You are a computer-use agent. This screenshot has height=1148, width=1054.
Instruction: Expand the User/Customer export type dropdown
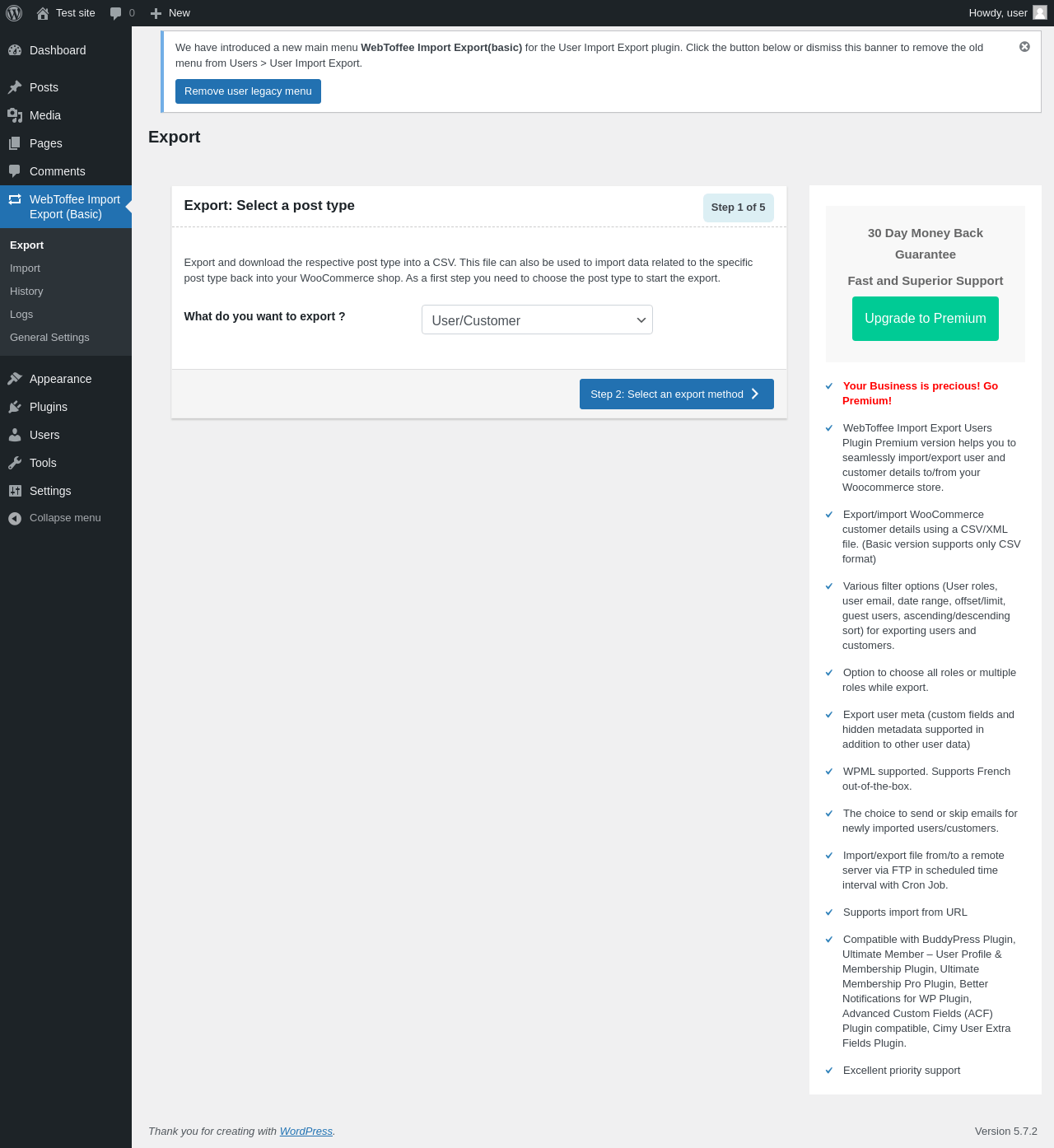537,320
